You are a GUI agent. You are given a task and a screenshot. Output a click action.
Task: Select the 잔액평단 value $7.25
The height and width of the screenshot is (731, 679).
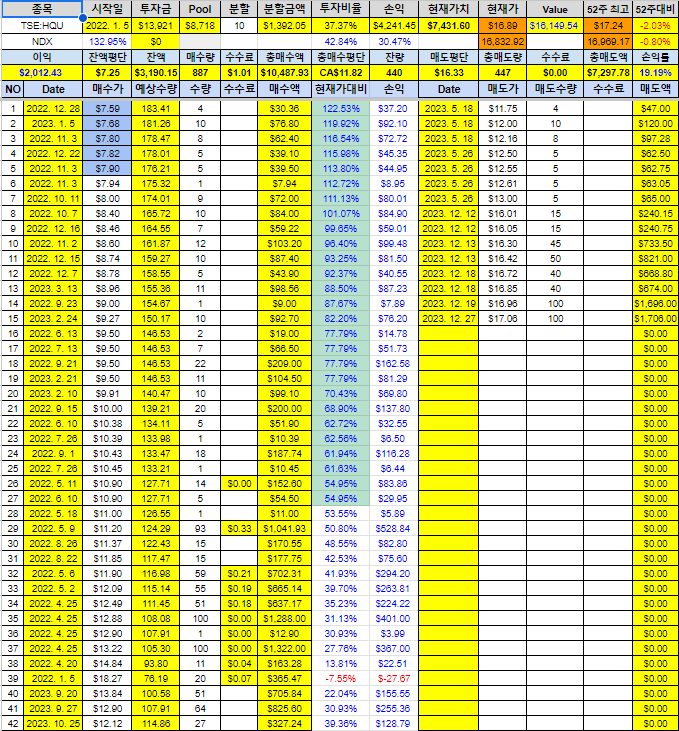pos(107,73)
